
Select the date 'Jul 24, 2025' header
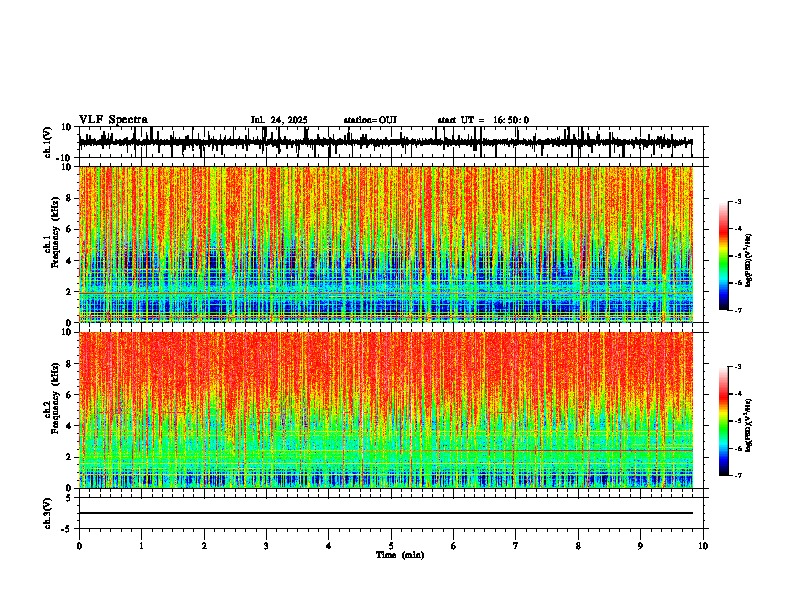tap(279, 120)
